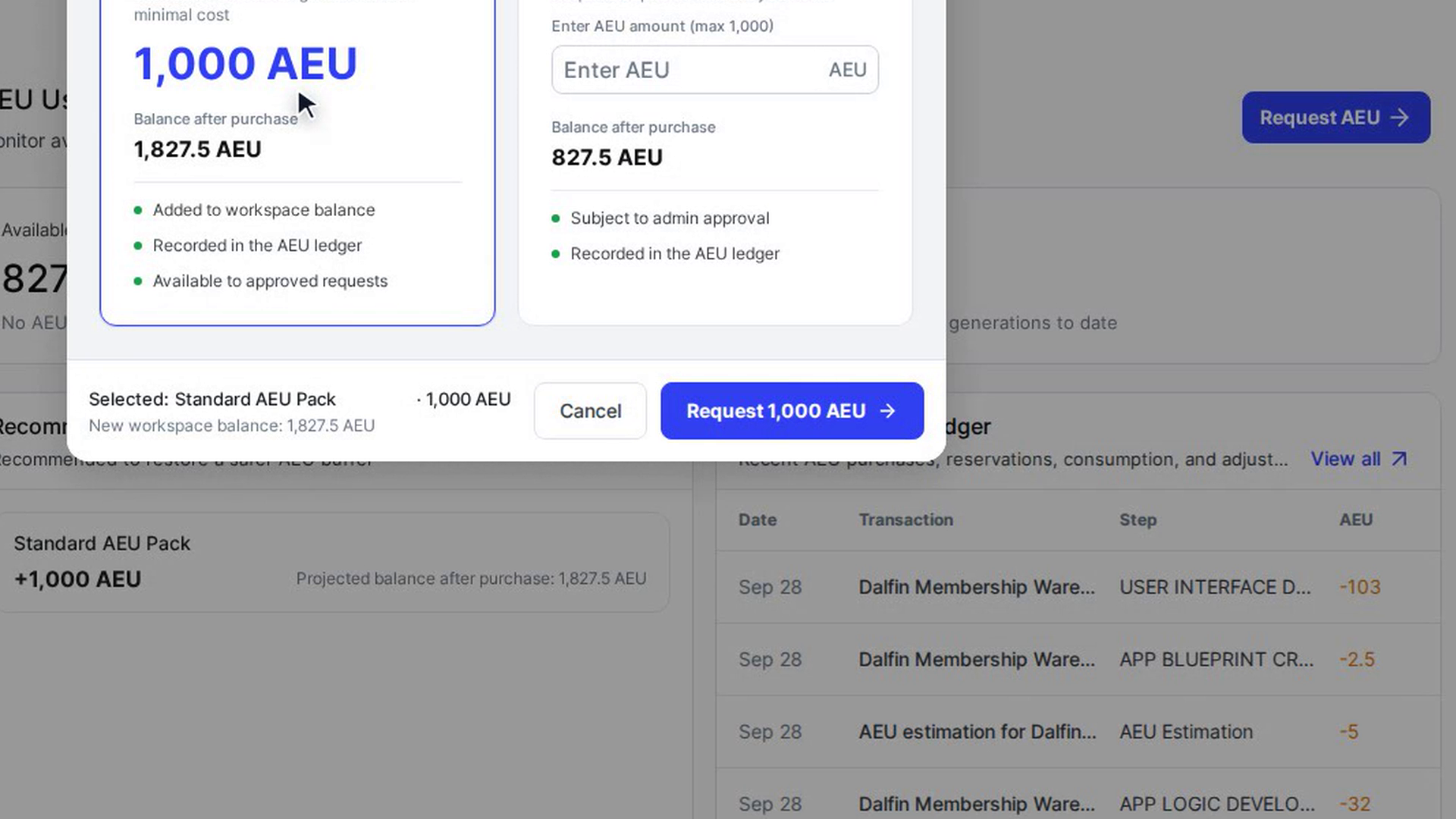Open AEU estimation for Dalfin... transaction
The height and width of the screenshot is (819, 1456).
click(977, 732)
